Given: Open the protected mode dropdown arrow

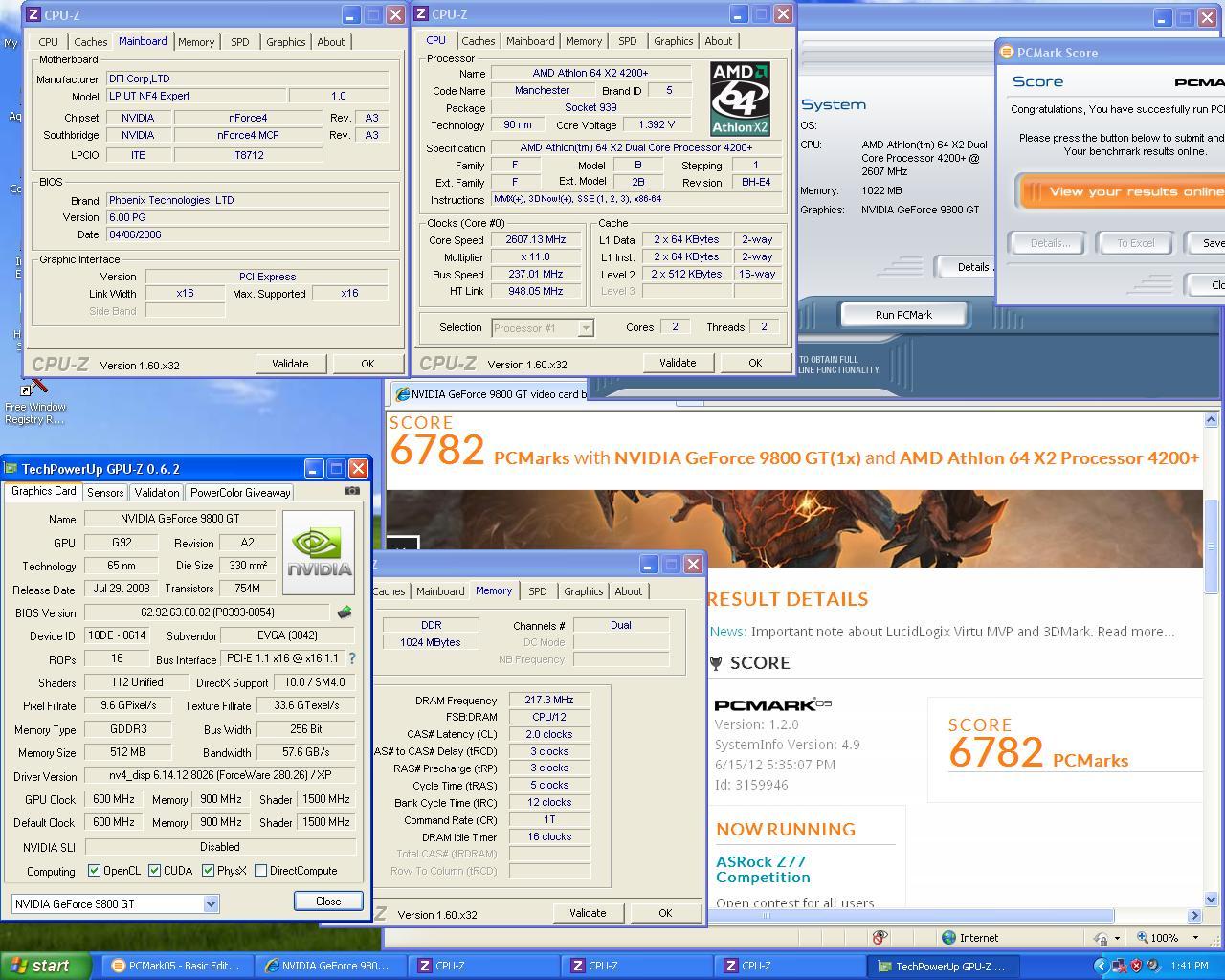Looking at the screenshot, I should click(x=1117, y=938).
